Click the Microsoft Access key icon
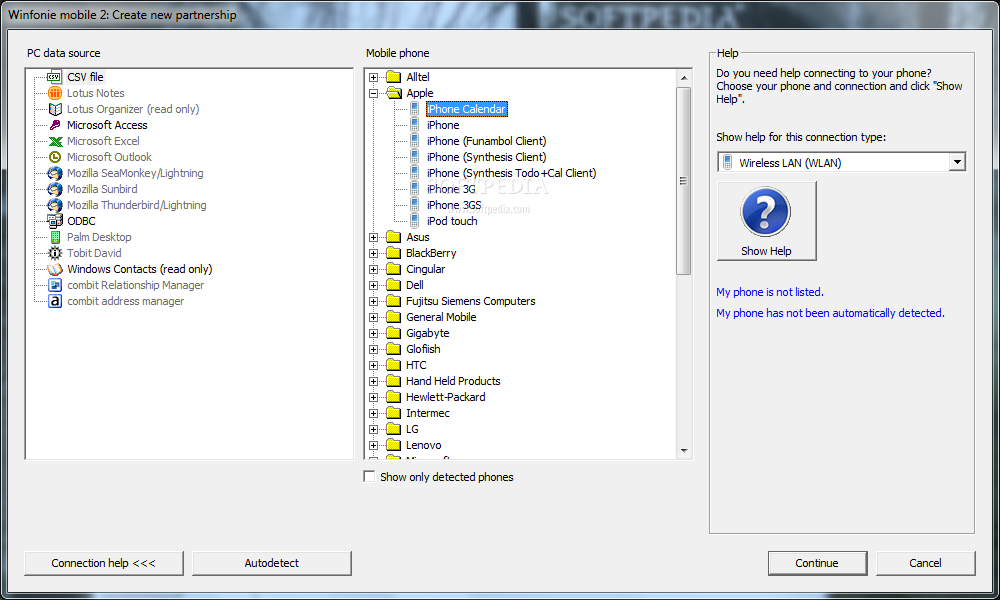Viewport: 1000px width, 600px height. point(55,125)
